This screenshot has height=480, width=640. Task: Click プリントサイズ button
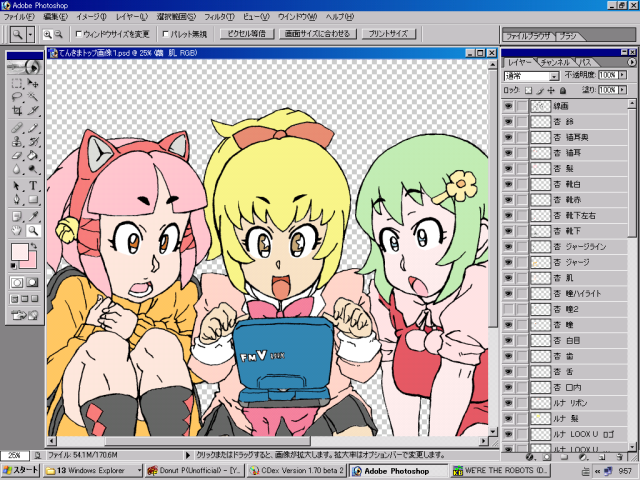click(389, 34)
